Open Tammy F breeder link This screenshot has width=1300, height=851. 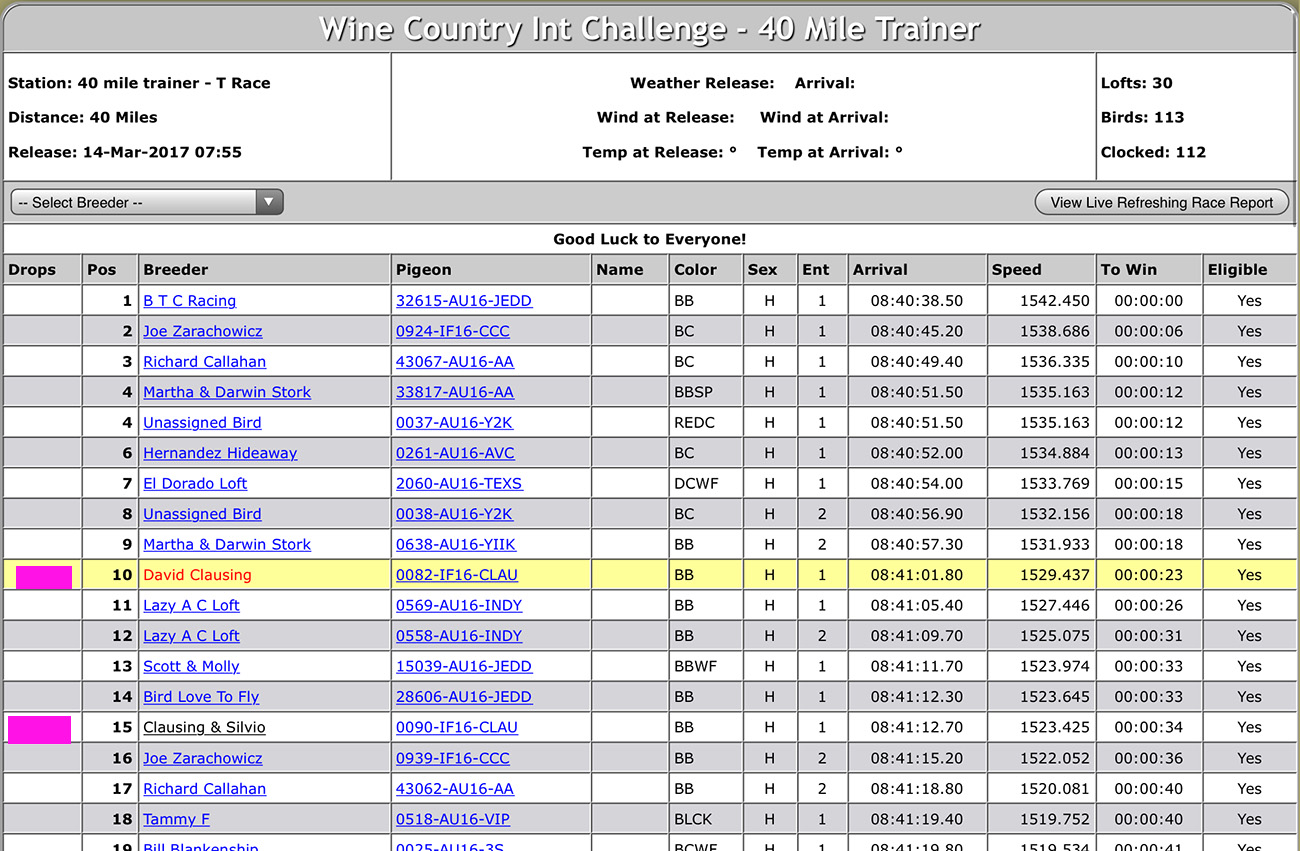tap(176, 819)
